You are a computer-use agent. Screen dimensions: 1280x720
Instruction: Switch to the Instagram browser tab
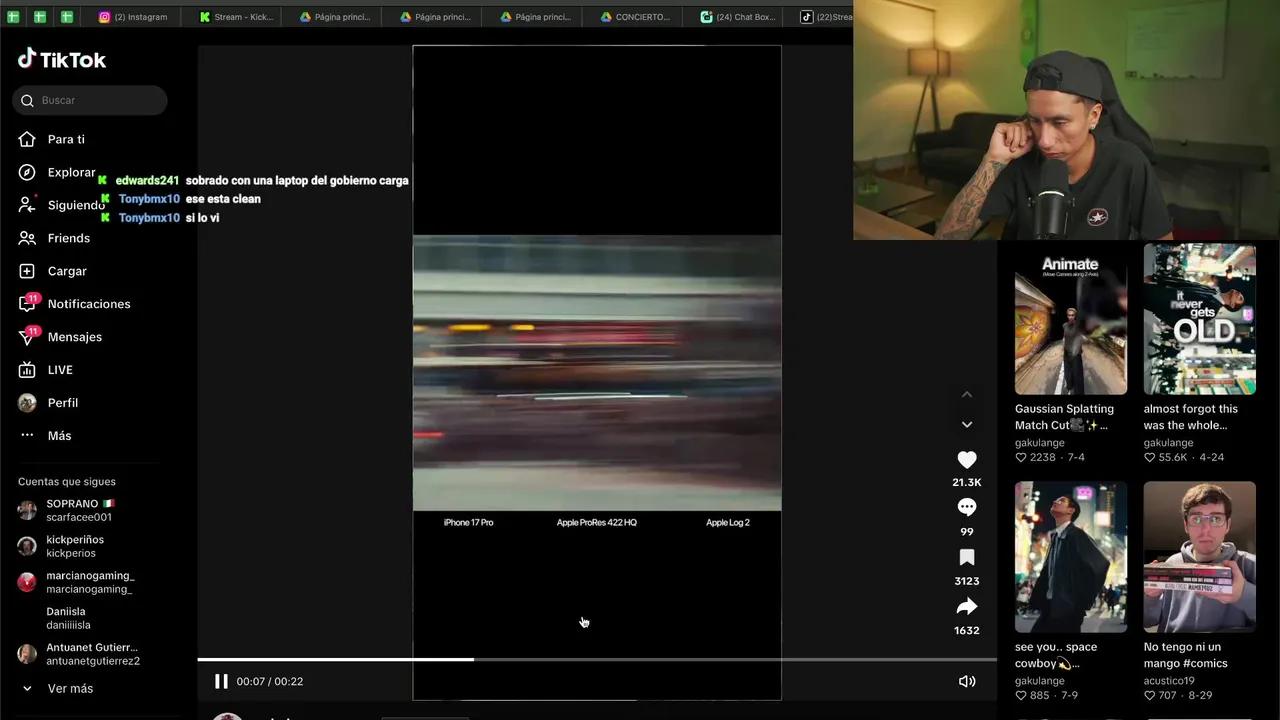tap(133, 17)
